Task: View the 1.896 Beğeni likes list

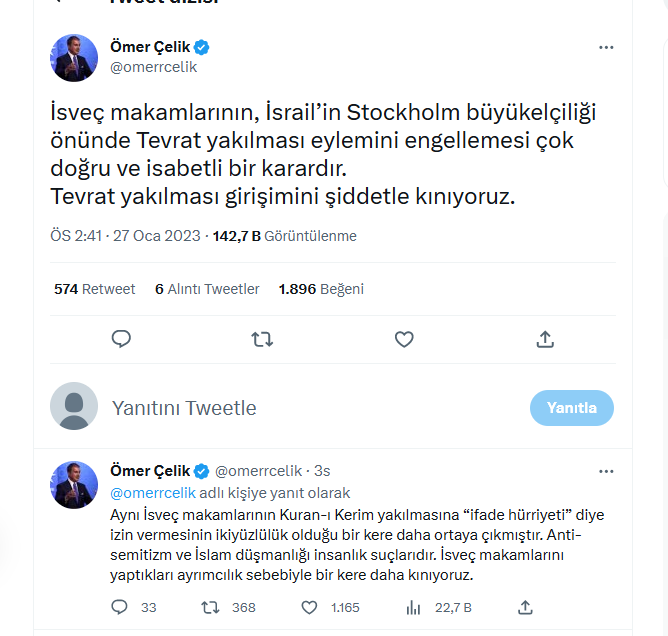Action: tap(321, 289)
